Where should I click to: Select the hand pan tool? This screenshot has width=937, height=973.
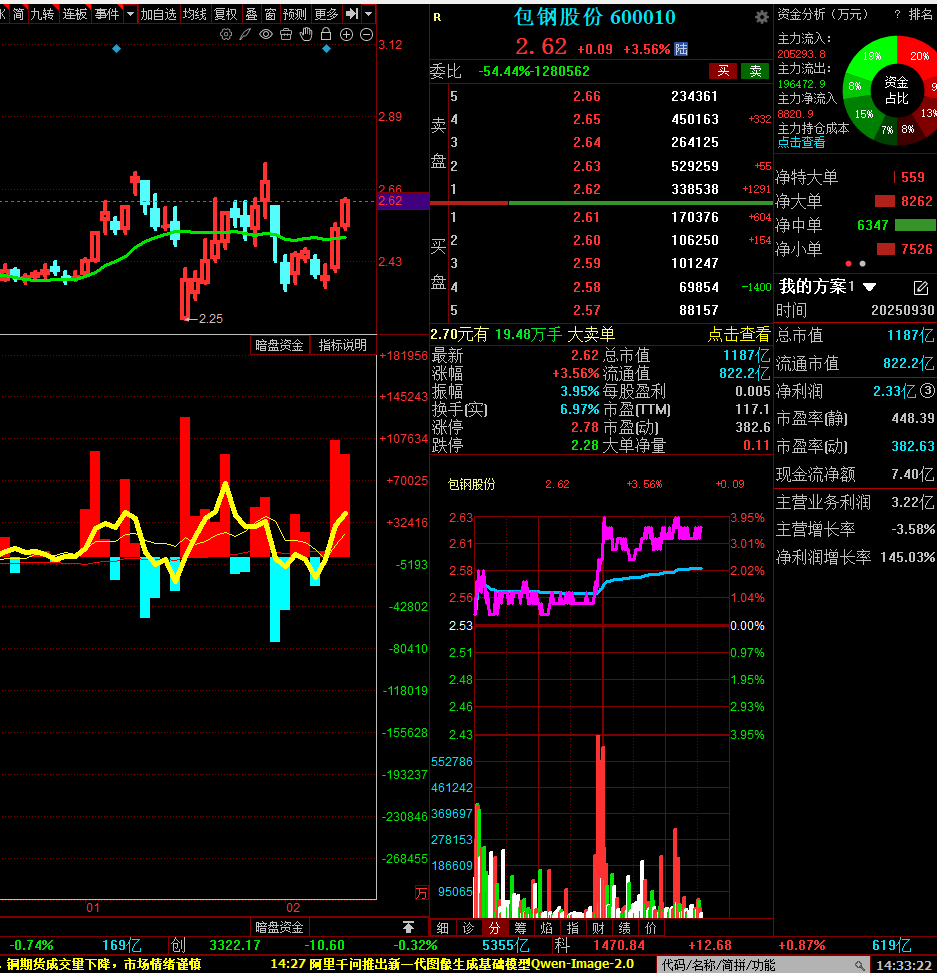click(x=306, y=35)
